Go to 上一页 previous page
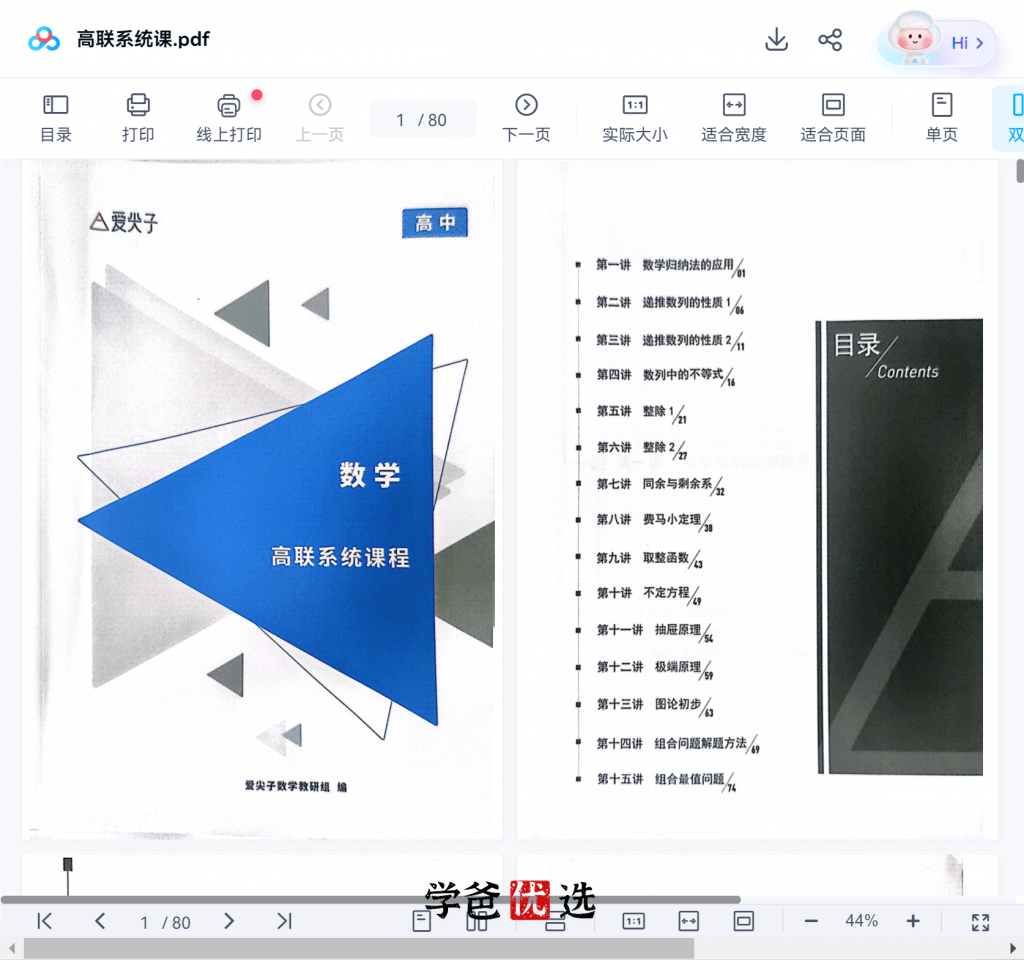Image resolution: width=1024 pixels, height=960 pixels. pos(320,118)
